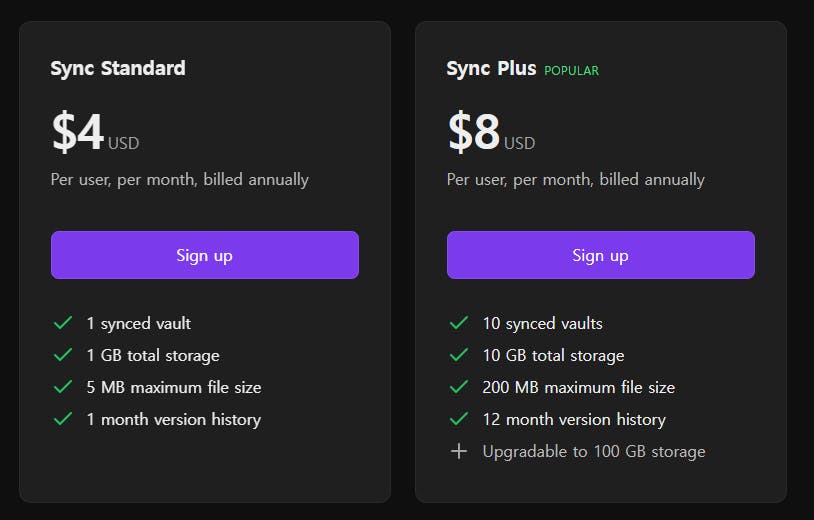The image size is (814, 520).
Task: Click checkmark beside 1 month version history
Action: click(x=63, y=419)
